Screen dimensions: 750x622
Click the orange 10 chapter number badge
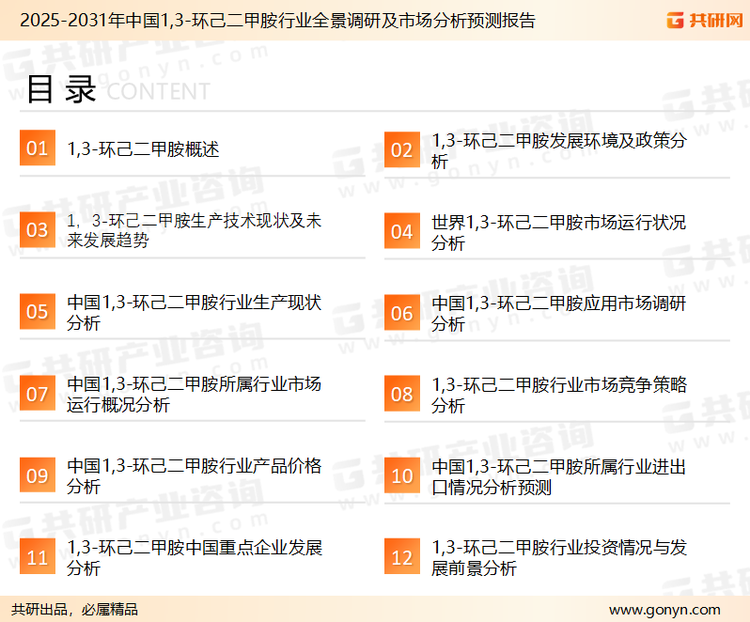[402, 476]
